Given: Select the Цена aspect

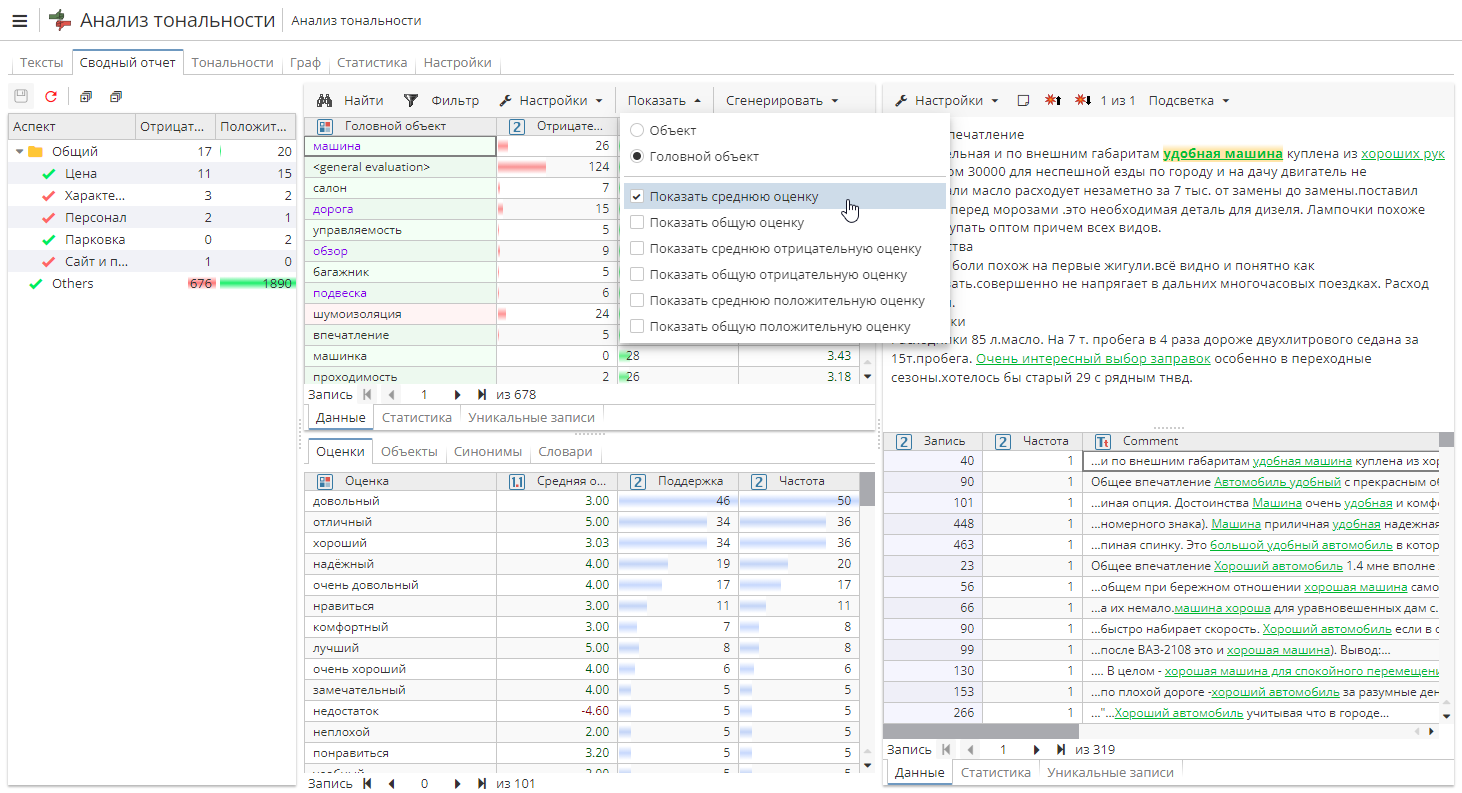Looking at the screenshot, I should click(x=153, y=173).
